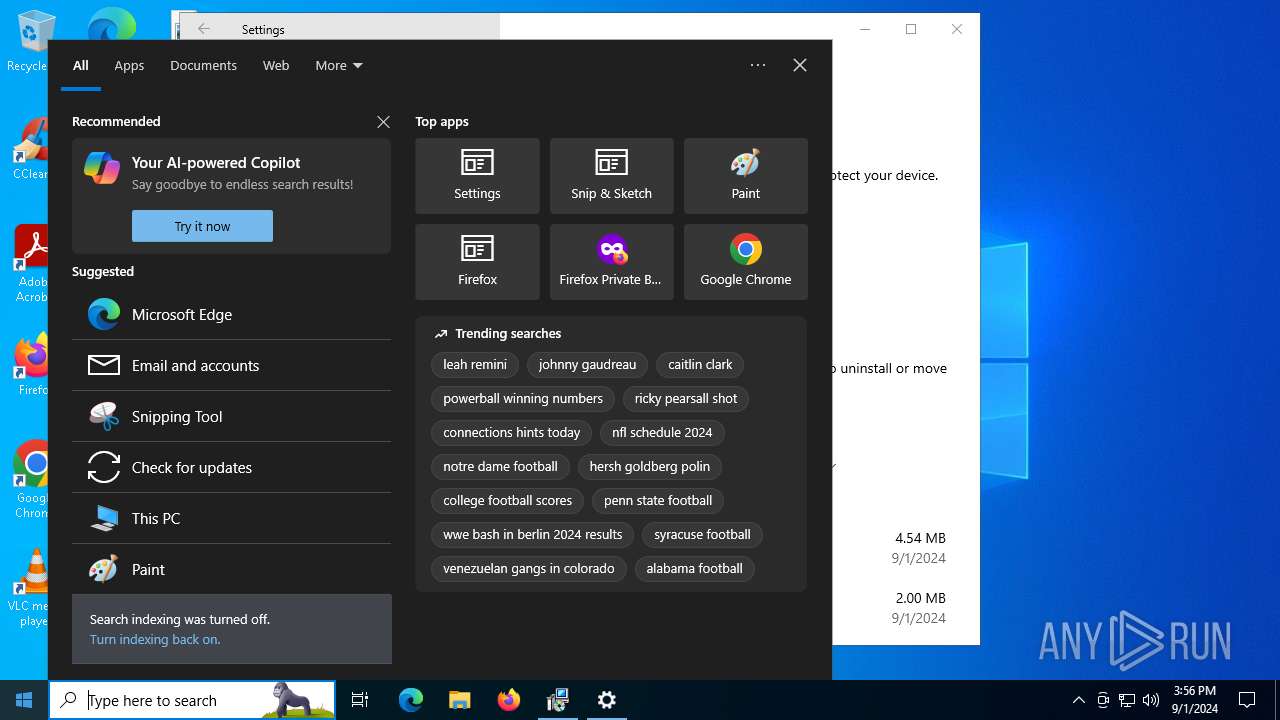
Task: Switch to the Web search tab
Action: (x=276, y=65)
